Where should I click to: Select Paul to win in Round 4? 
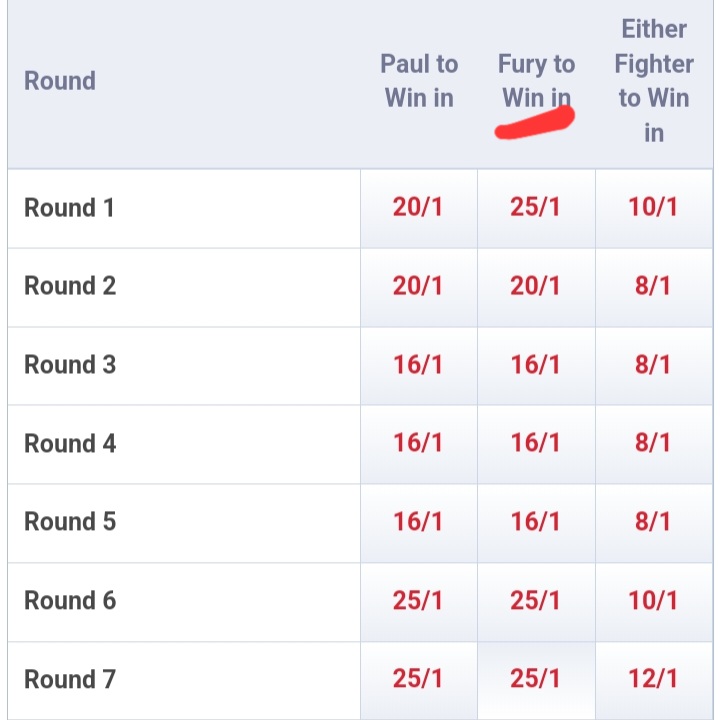tap(418, 443)
